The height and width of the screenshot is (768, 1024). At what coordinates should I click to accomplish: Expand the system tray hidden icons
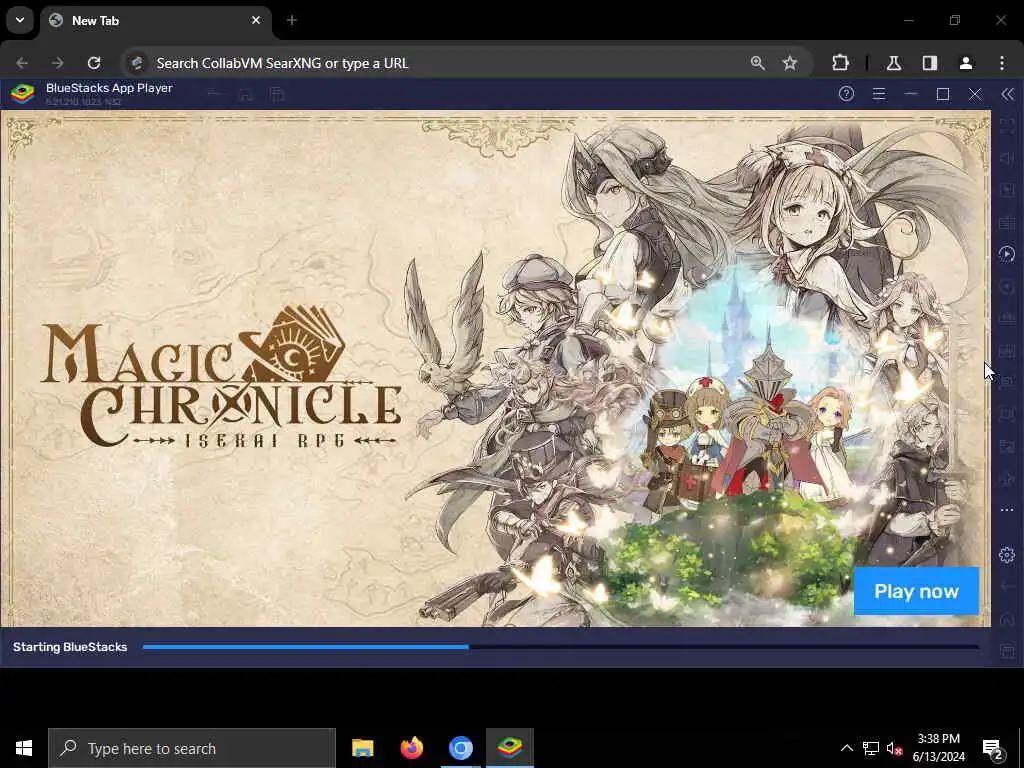[846, 748]
